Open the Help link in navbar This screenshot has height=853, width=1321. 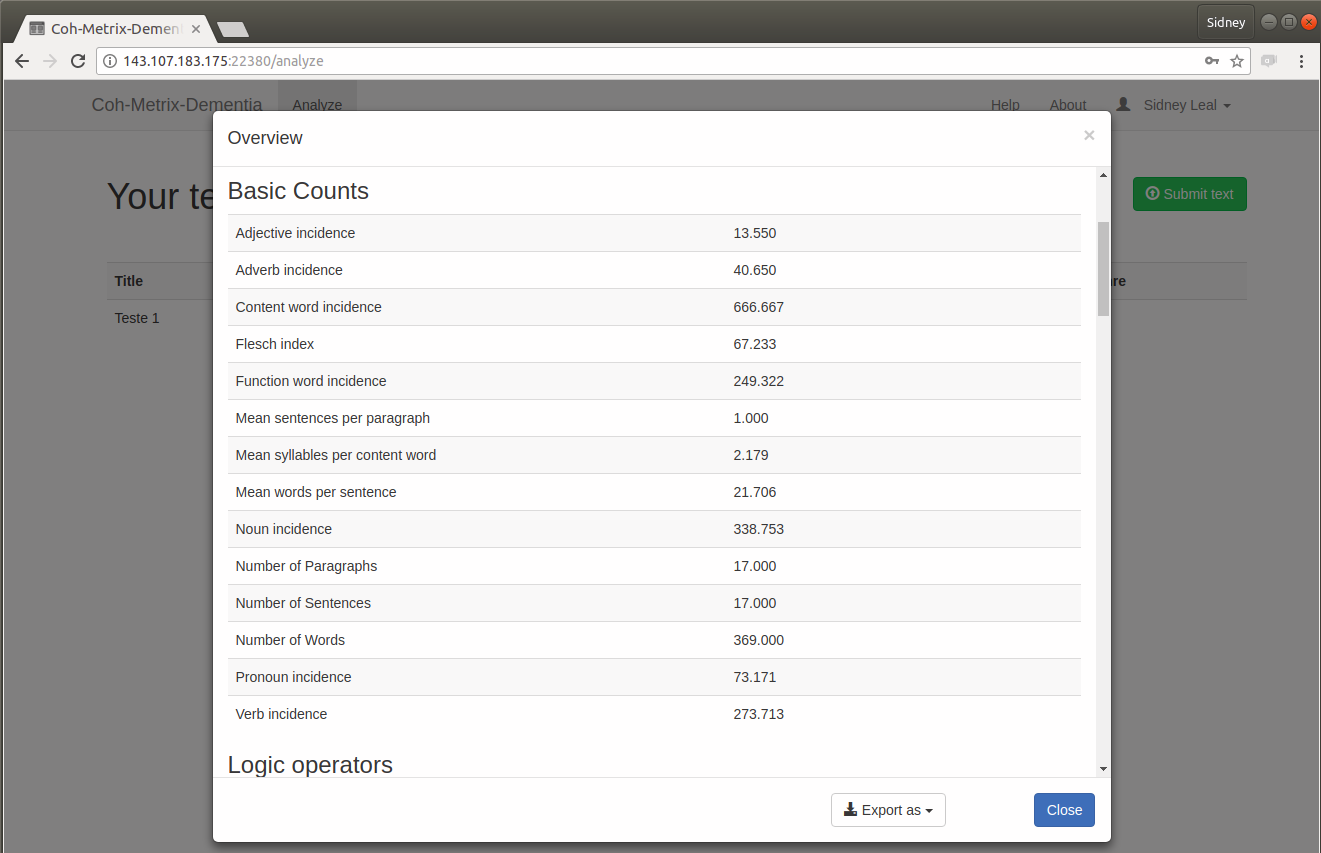(1005, 105)
